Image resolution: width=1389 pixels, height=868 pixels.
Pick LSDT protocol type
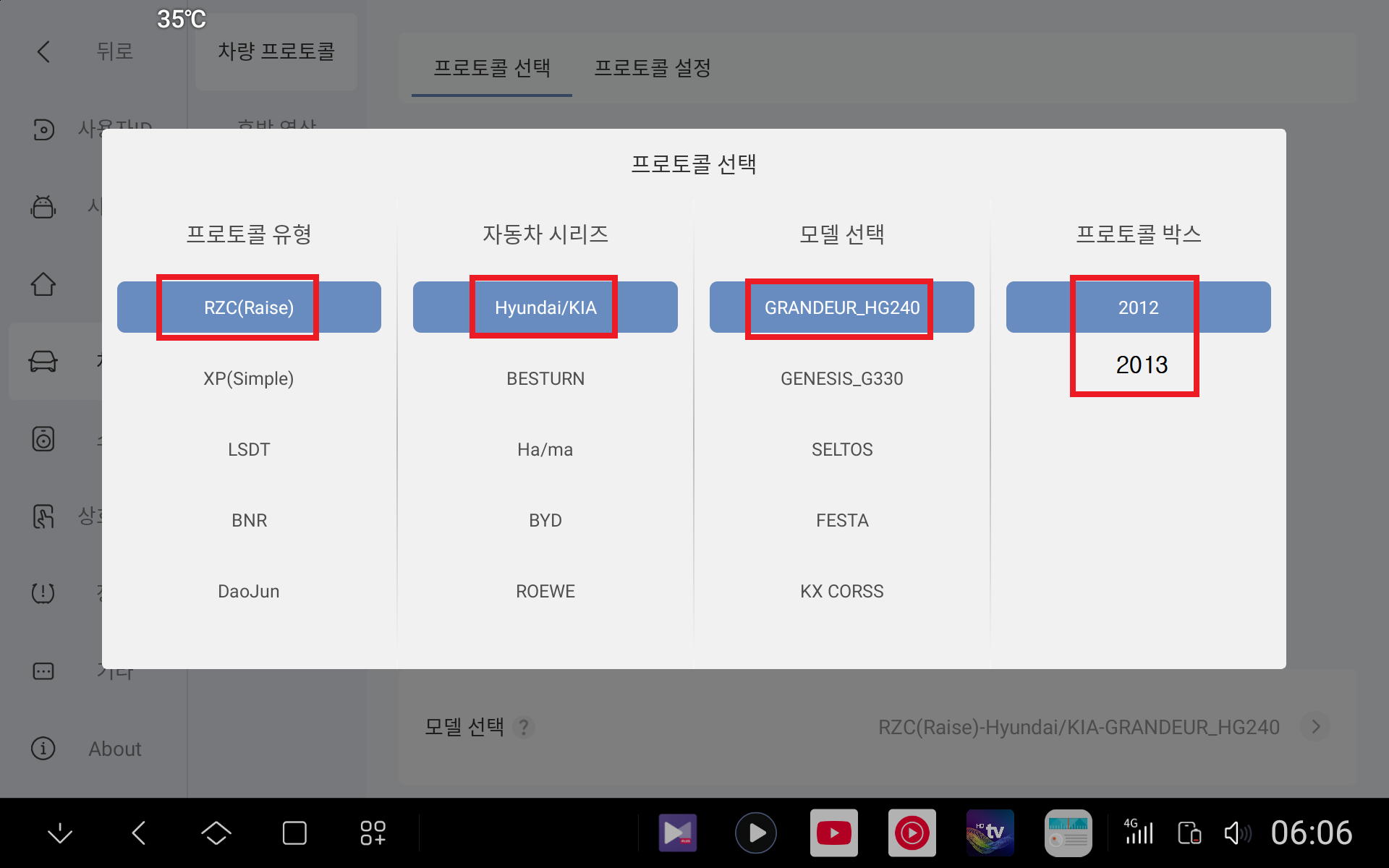pos(249,449)
